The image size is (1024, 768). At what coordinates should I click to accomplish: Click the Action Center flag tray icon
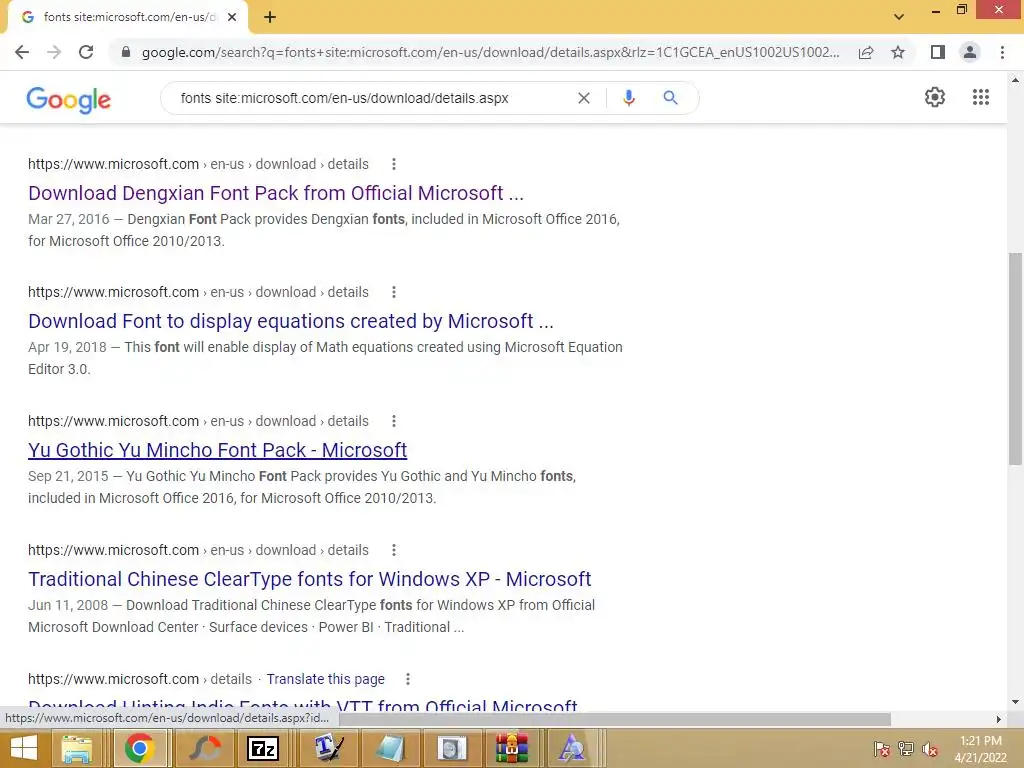click(x=881, y=749)
